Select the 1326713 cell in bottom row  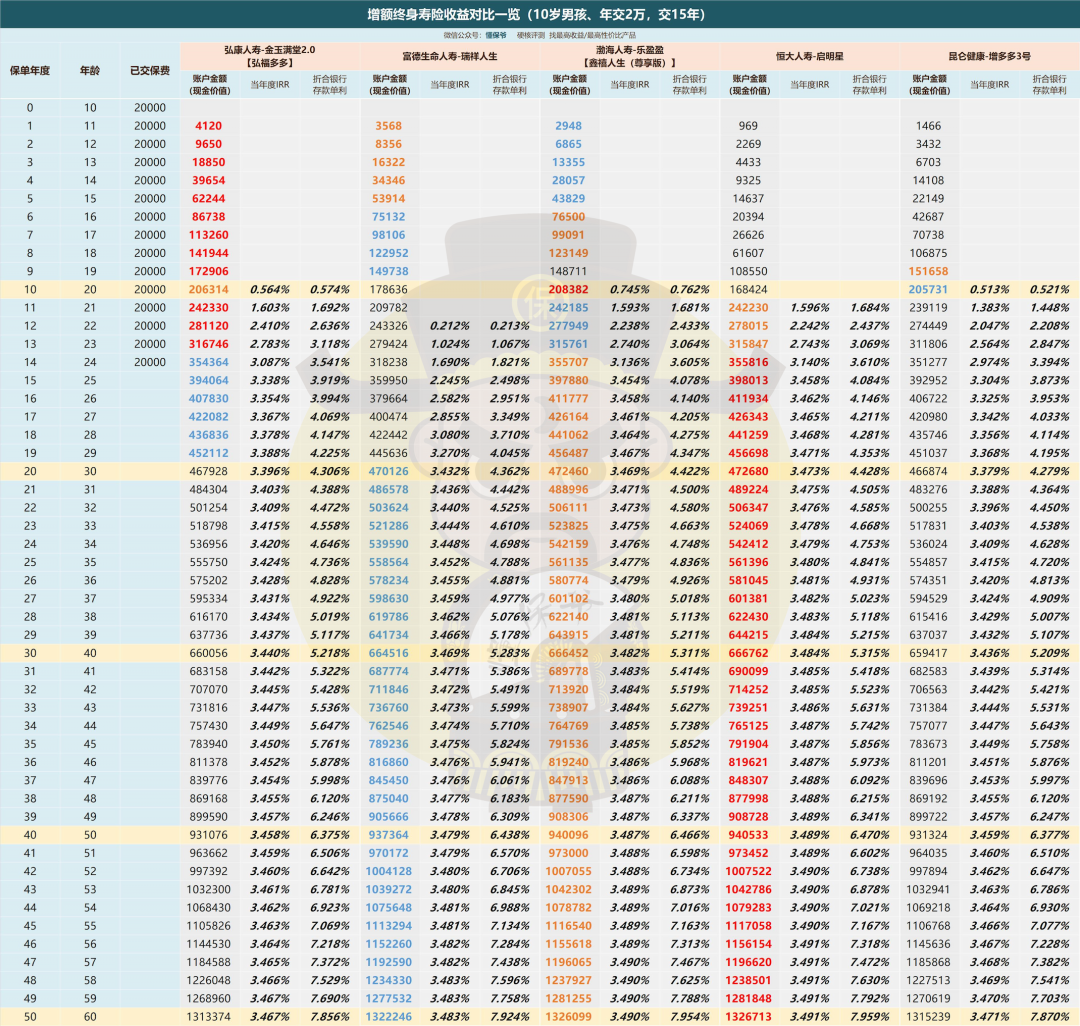click(749, 1015)
